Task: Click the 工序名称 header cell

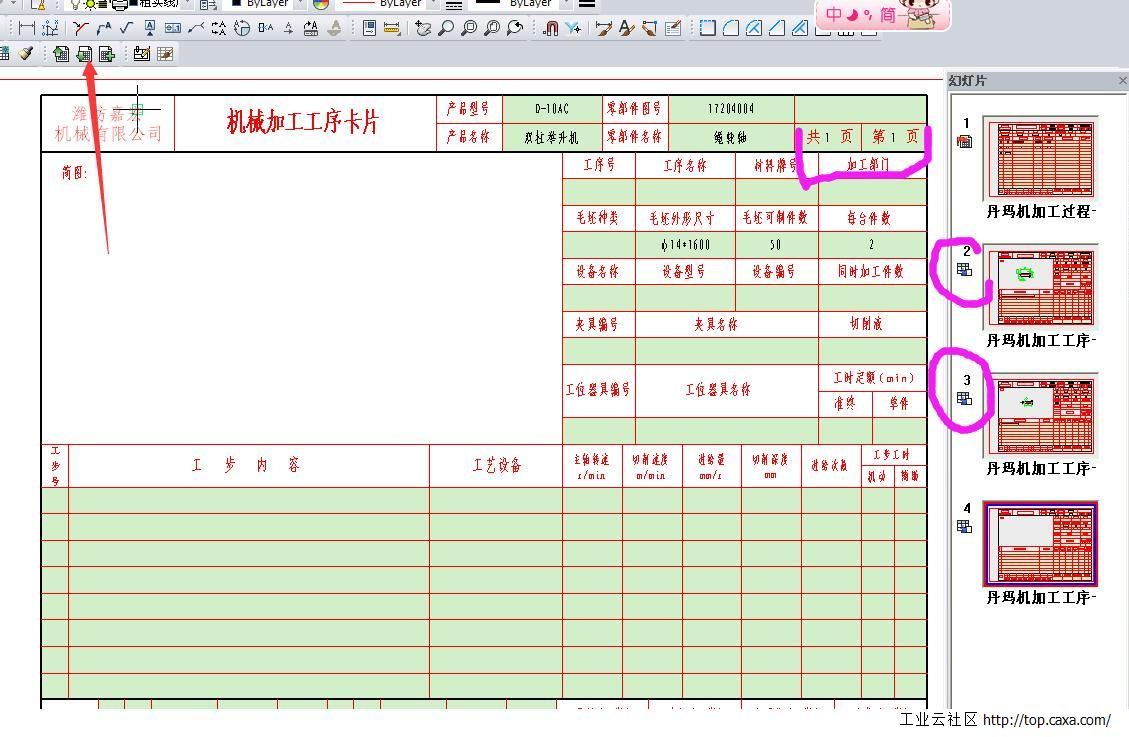Action: tap(685, 166)
